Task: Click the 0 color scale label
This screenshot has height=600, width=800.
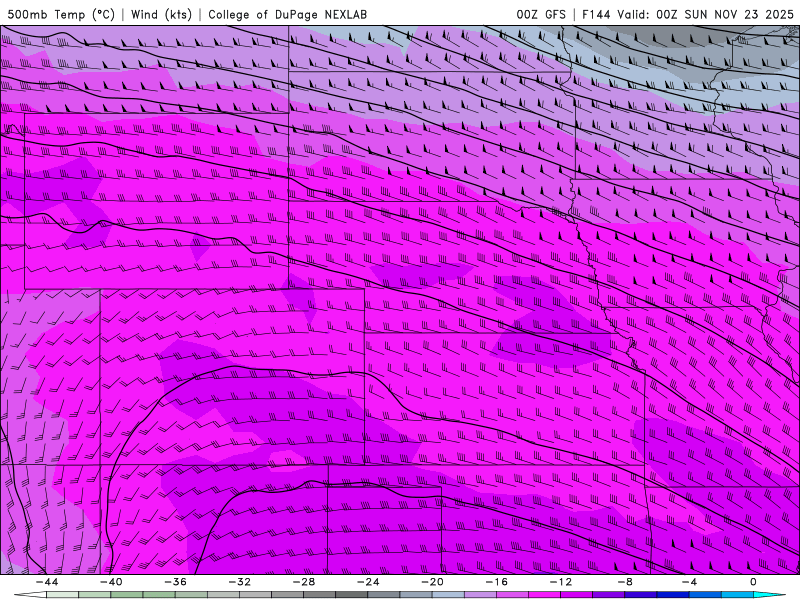Action: 754,582
